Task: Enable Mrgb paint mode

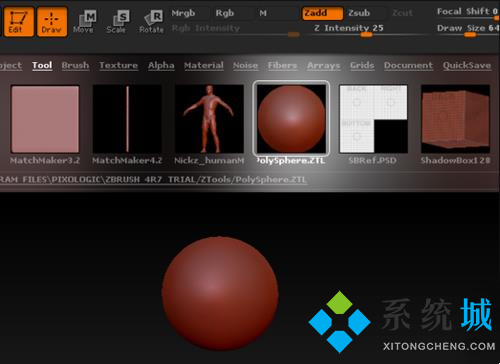Action: coord(183,13)
